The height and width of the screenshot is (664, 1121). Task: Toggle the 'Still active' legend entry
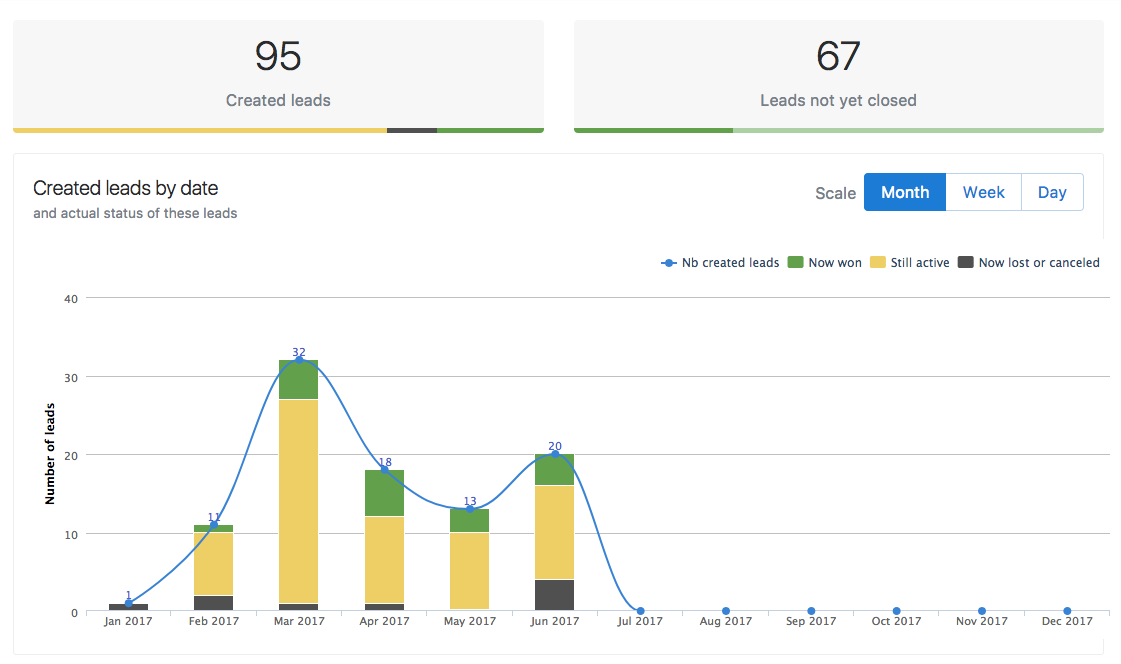909,263
